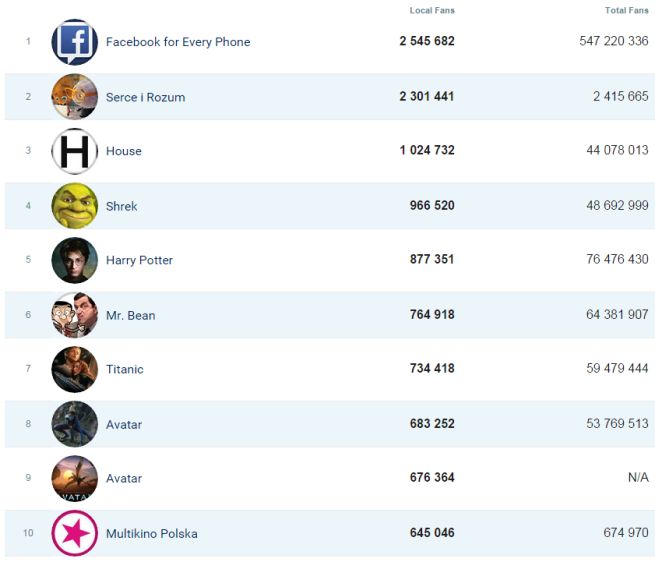This screenshot has width=655, height=562.
Task: Open the Facebook for Every Phone link
Action: tap(178, 42)
